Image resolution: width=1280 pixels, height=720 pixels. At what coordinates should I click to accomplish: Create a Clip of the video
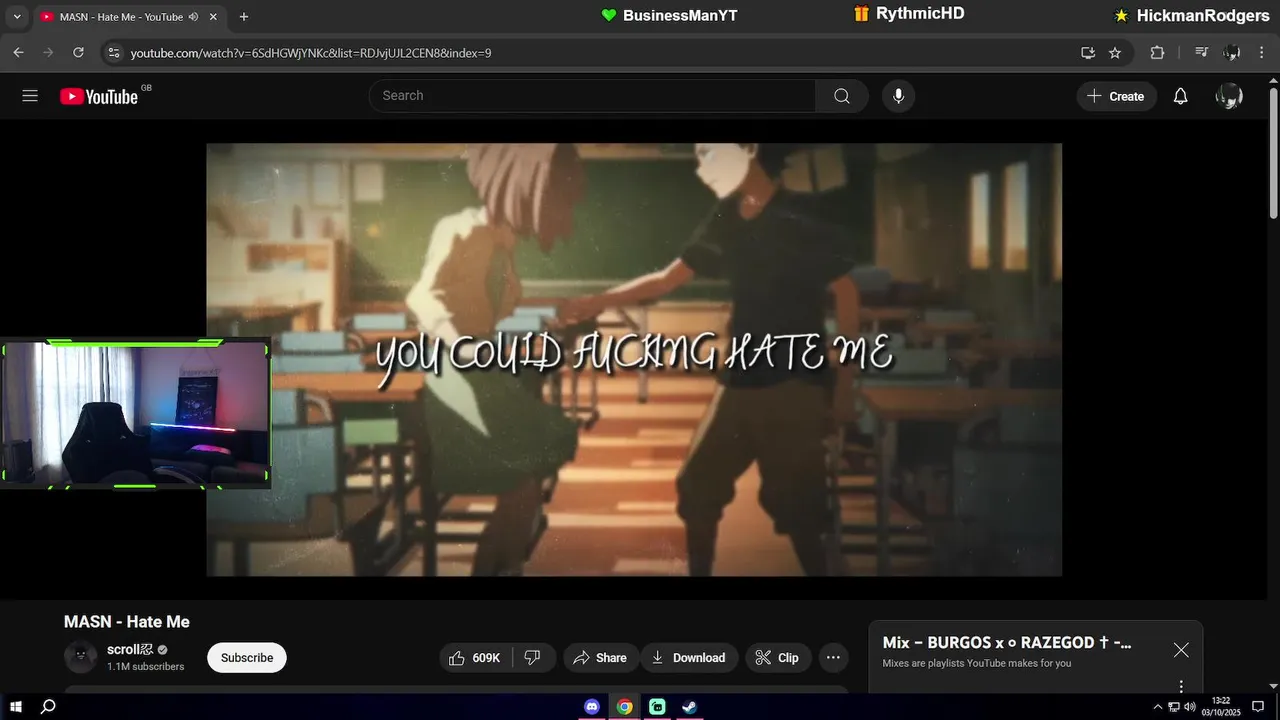point(777,657)
